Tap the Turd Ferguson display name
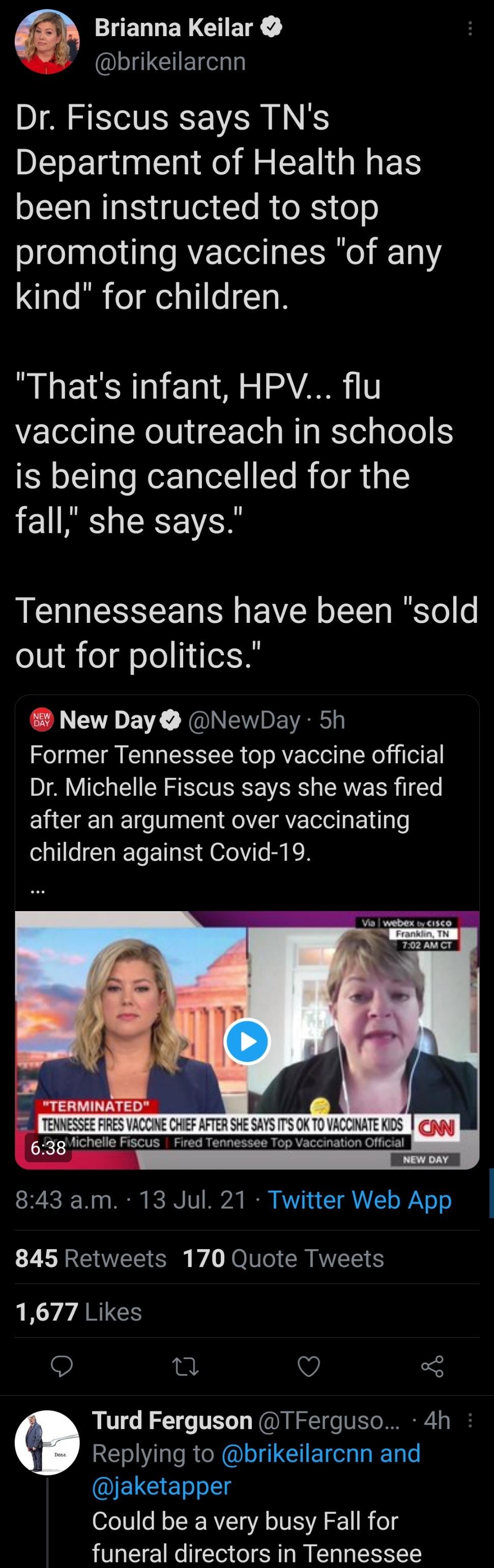This screenshot has width=494, height=1568. pyautogui.click(x=172, y=1421)
